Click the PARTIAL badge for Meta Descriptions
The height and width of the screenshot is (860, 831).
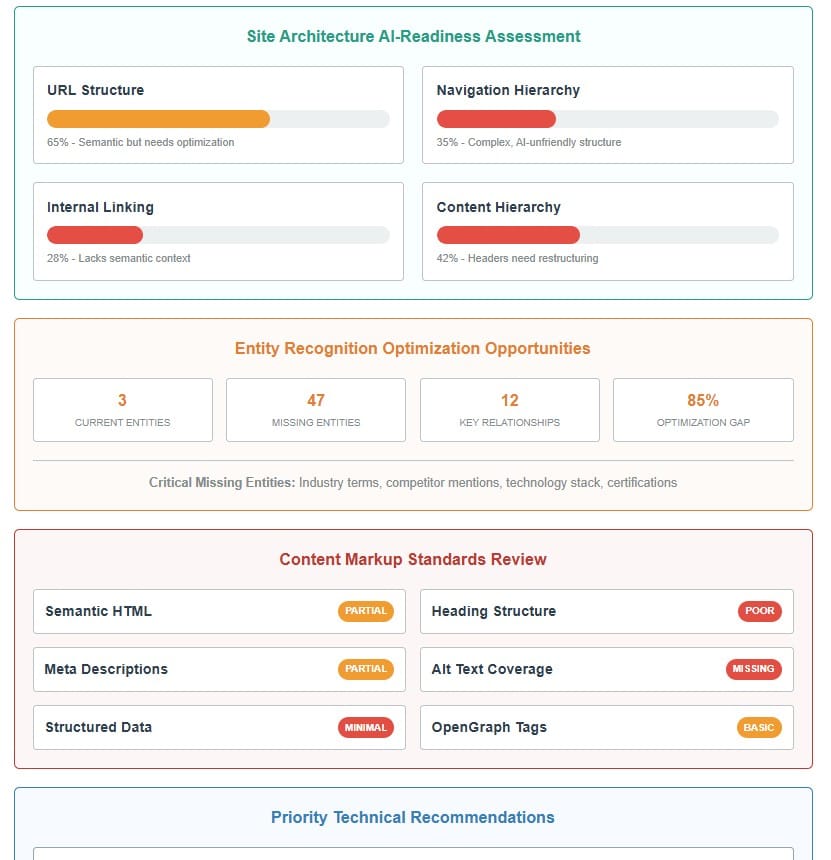366,669
